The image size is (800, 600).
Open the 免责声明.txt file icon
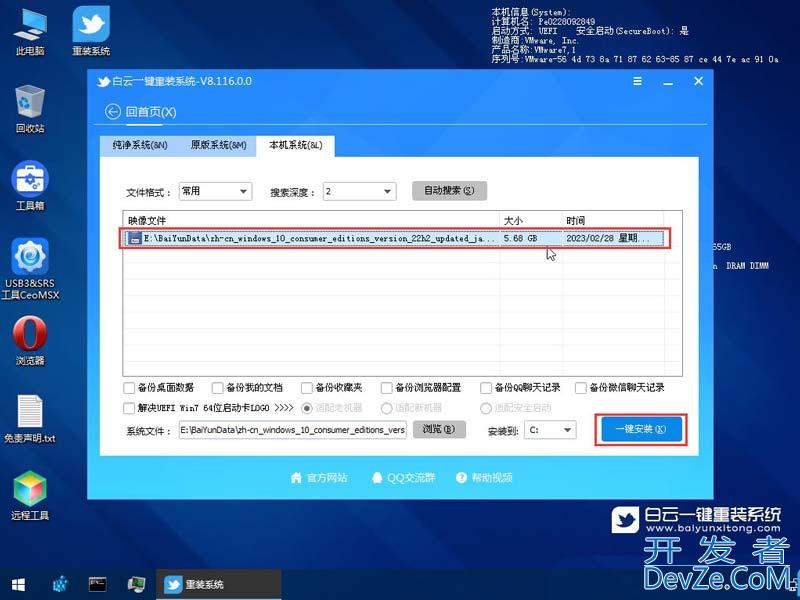coord(30,418)
